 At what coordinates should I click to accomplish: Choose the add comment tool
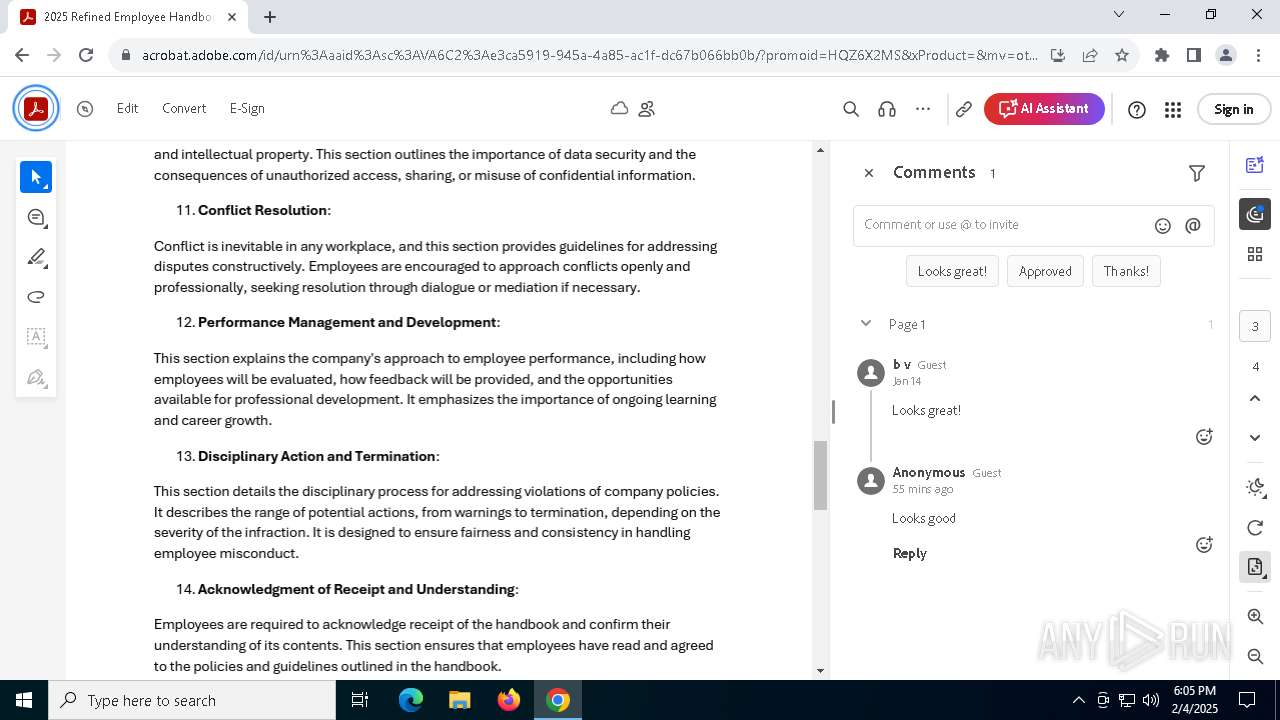coord(36,217)
